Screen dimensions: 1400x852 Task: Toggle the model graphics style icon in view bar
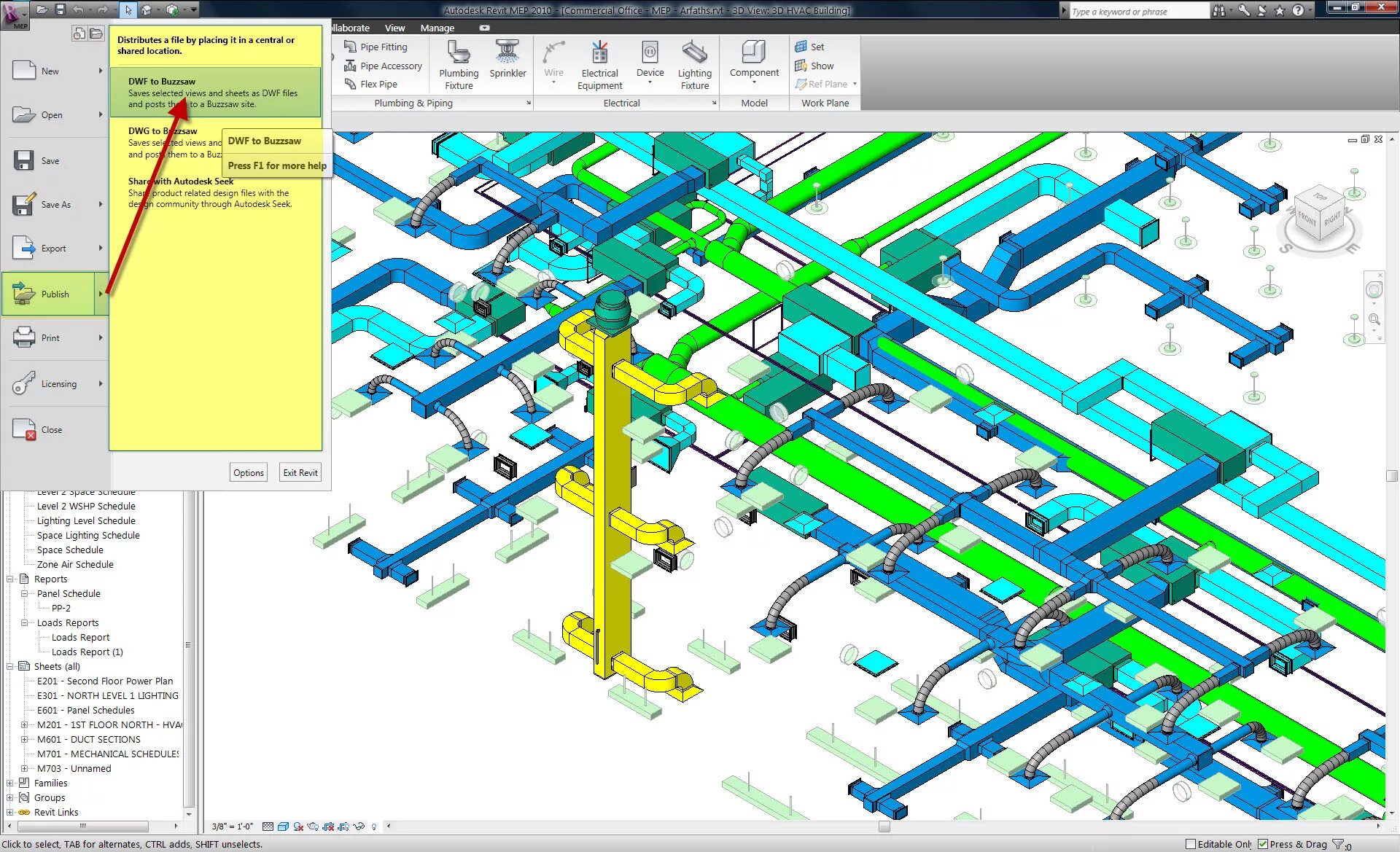[x=283, y=826]
